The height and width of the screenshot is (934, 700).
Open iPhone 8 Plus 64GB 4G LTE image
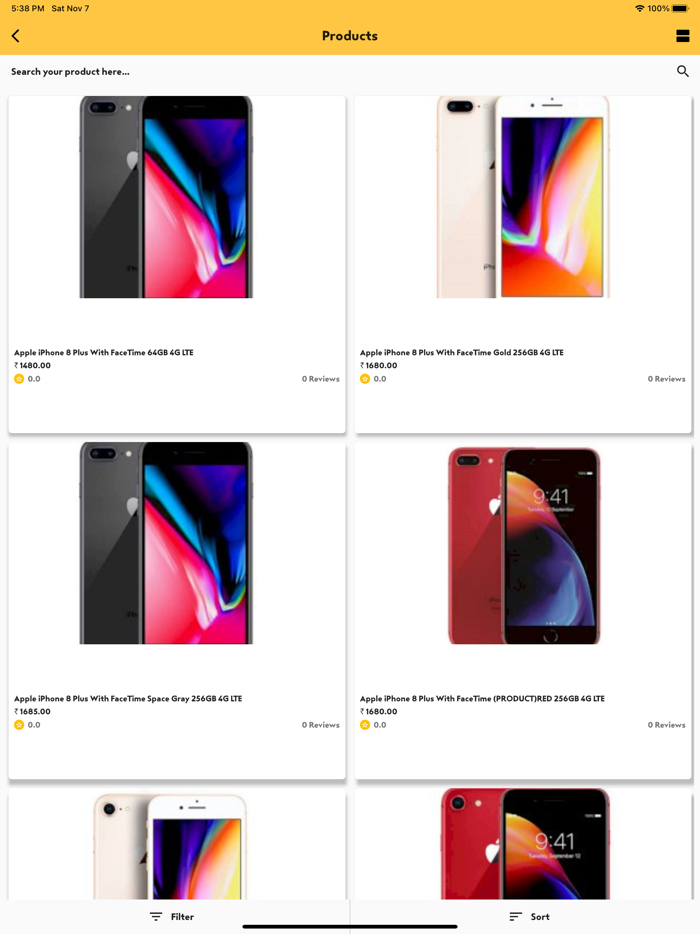coord(166,197)
